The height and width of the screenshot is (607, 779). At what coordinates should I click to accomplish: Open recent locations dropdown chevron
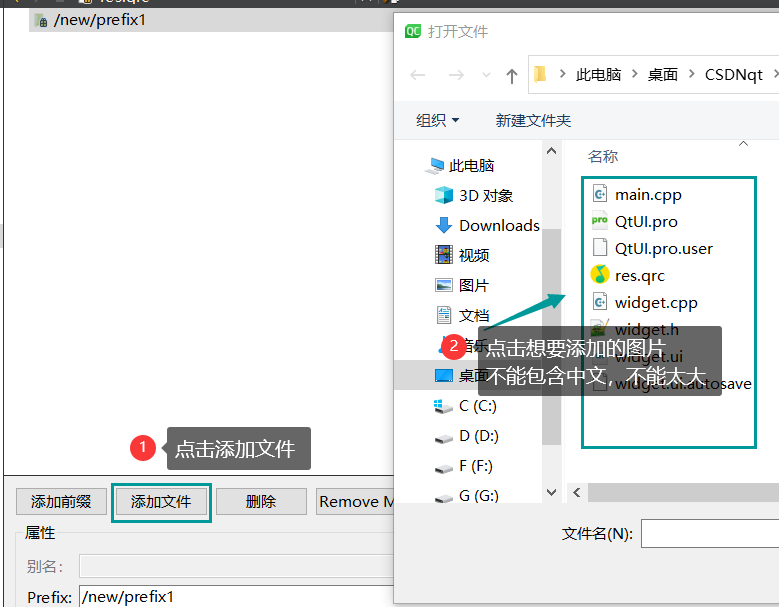(x=486, y=75)
